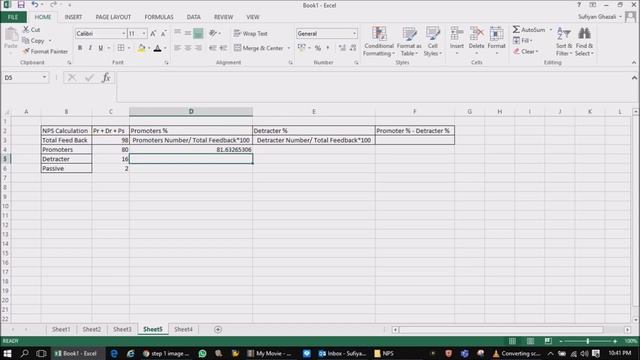This screenshot has height=360, width=640.
Task: Click the Delete cells button
Action: point(476,40)
